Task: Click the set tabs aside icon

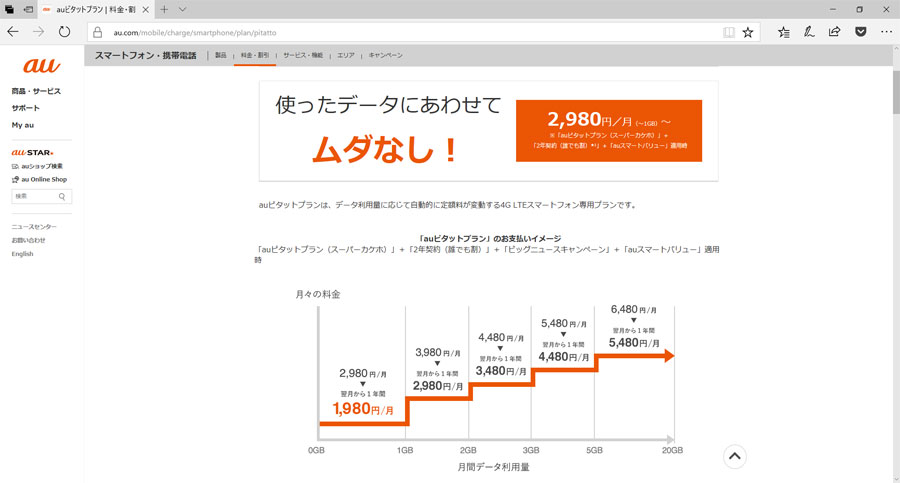Action: click(x=28, y=9)
